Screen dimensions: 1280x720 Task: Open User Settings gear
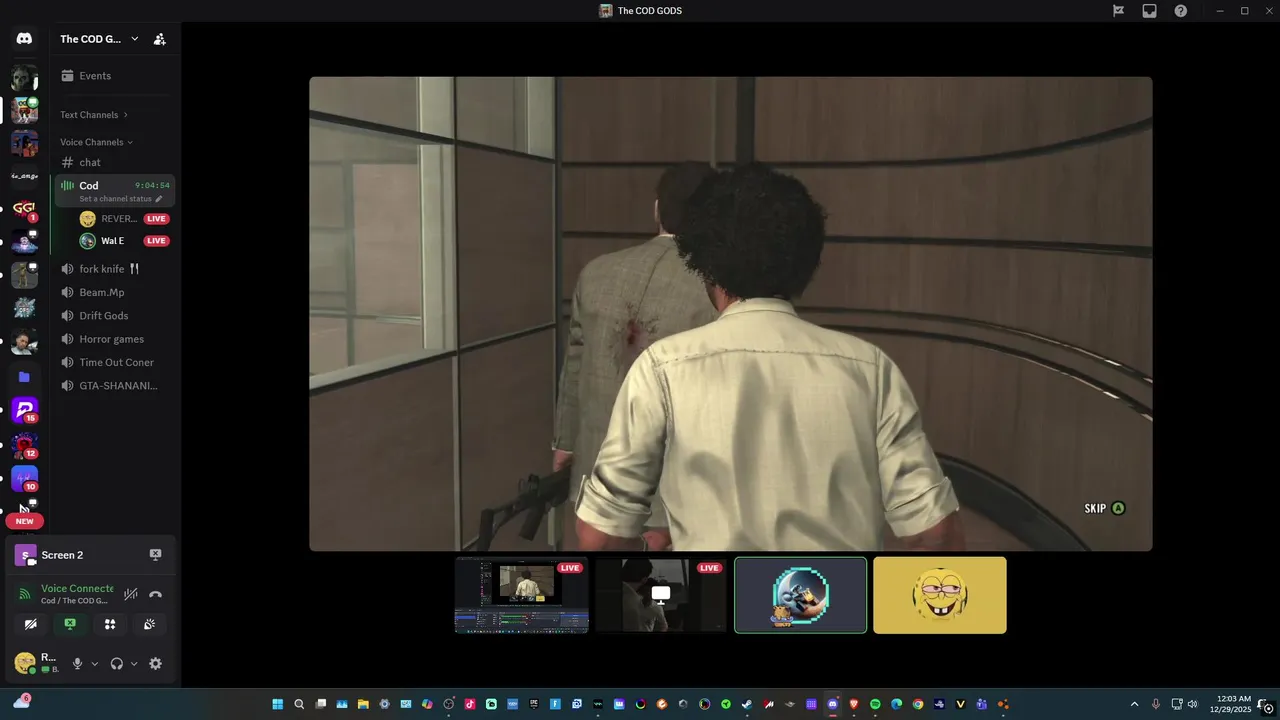(x=155, y=663)
